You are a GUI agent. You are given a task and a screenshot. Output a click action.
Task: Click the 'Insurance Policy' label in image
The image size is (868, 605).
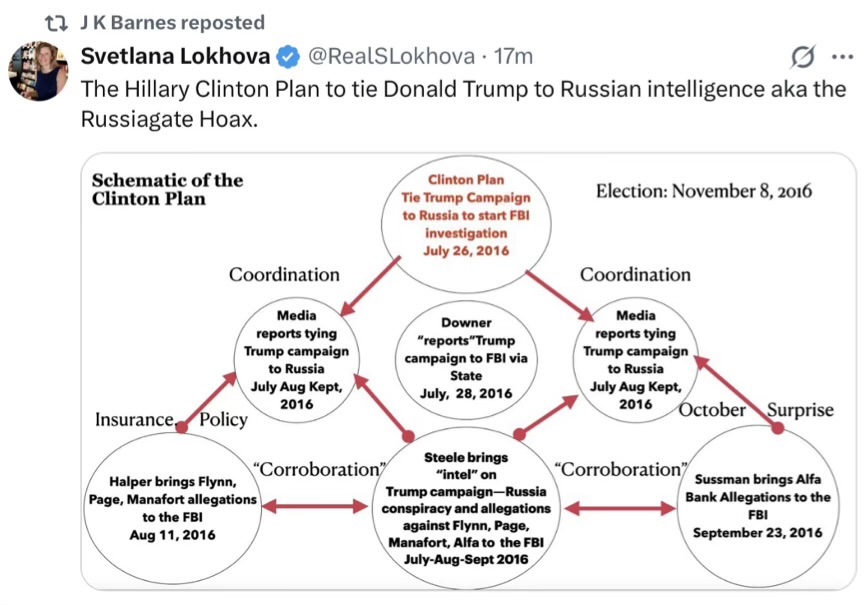170,419
